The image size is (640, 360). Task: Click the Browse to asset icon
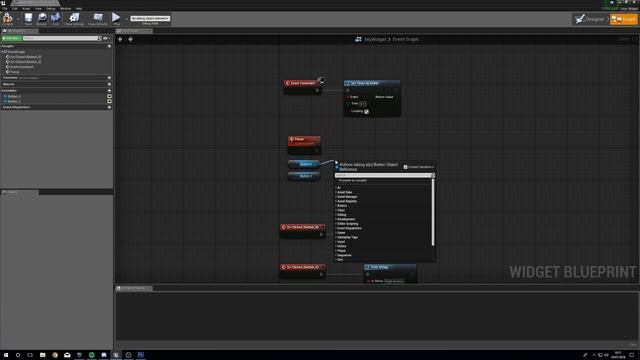coord(42,18)
